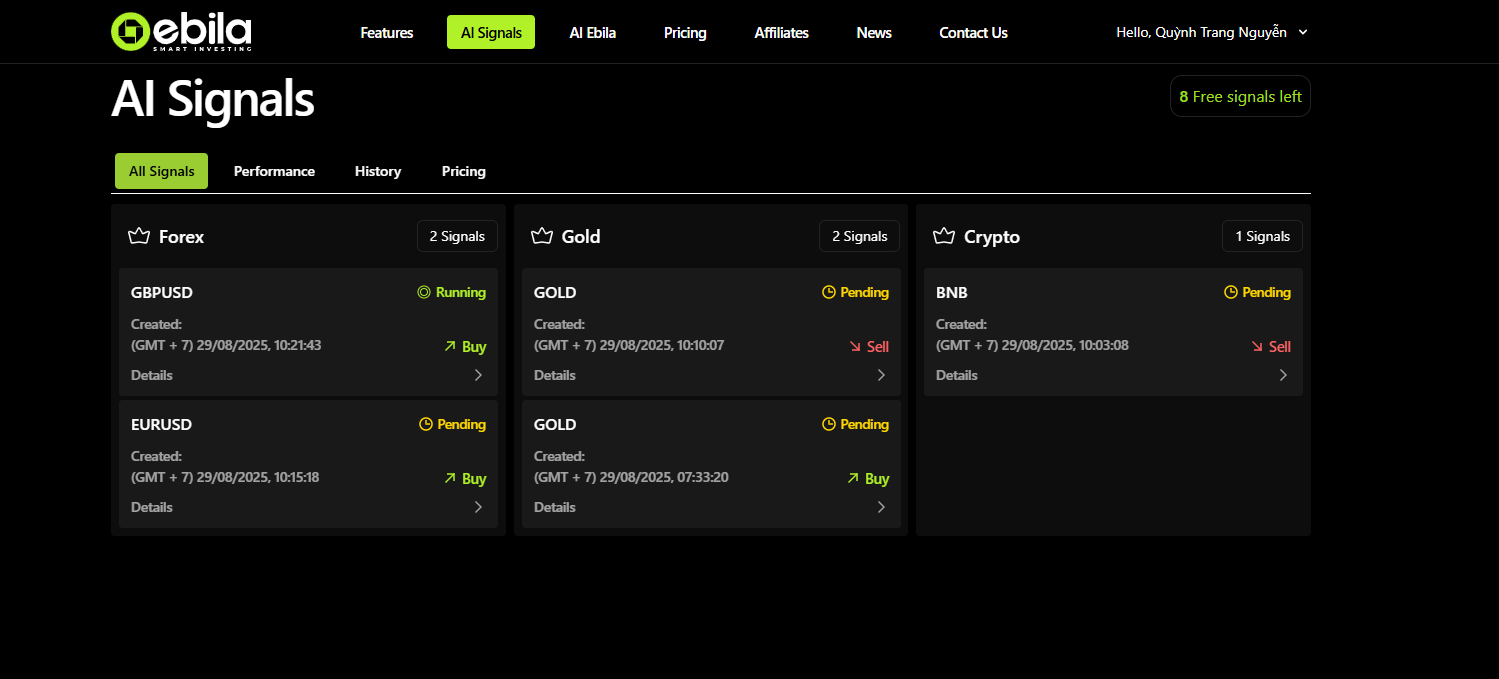The image size is (1499, 679).
Task: Click the Sell arrow icon on BNB
Action: pos(1257,347)
